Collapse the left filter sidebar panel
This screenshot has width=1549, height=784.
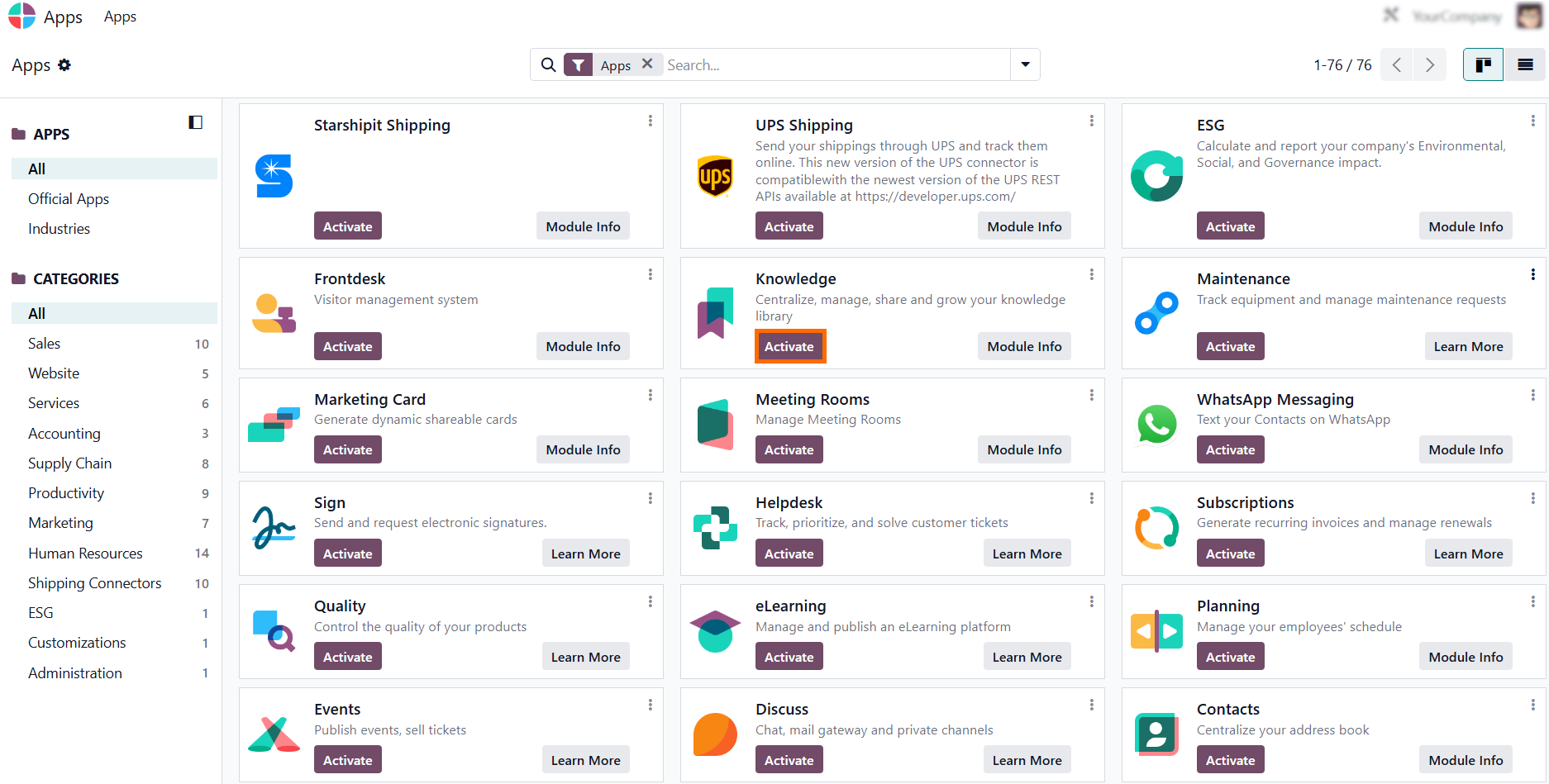[x=196, y=122]
